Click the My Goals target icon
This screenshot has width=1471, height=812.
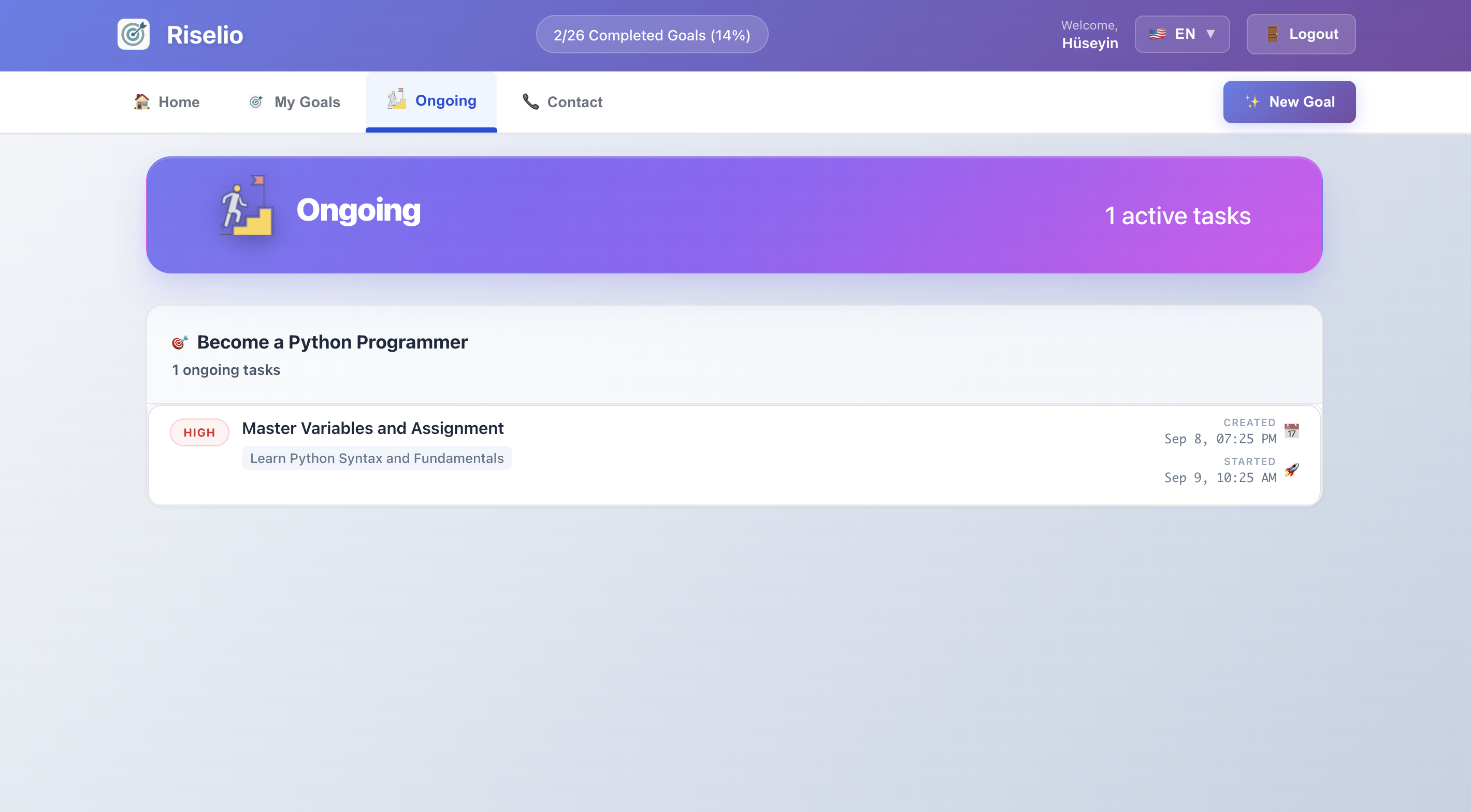pyautogui.click(x=256, y=102)
